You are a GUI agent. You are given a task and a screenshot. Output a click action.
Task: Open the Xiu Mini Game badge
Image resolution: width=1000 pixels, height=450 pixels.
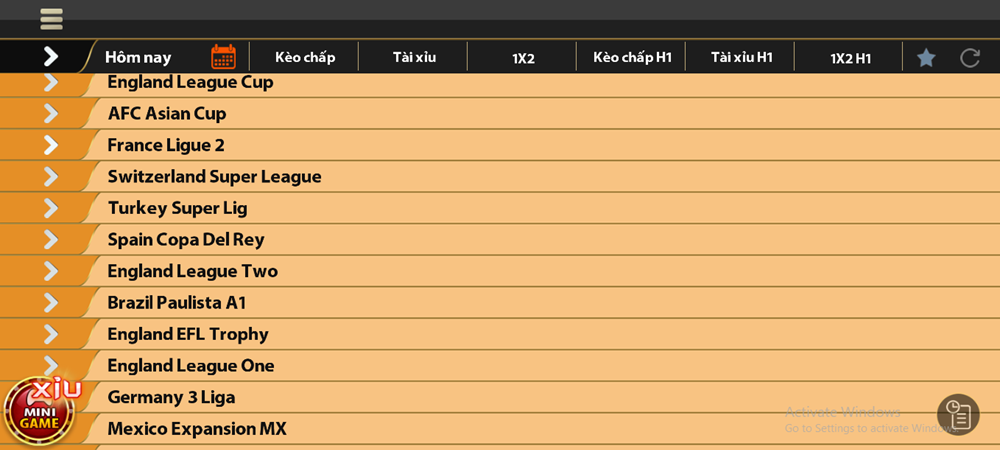[x=40, y=410]
